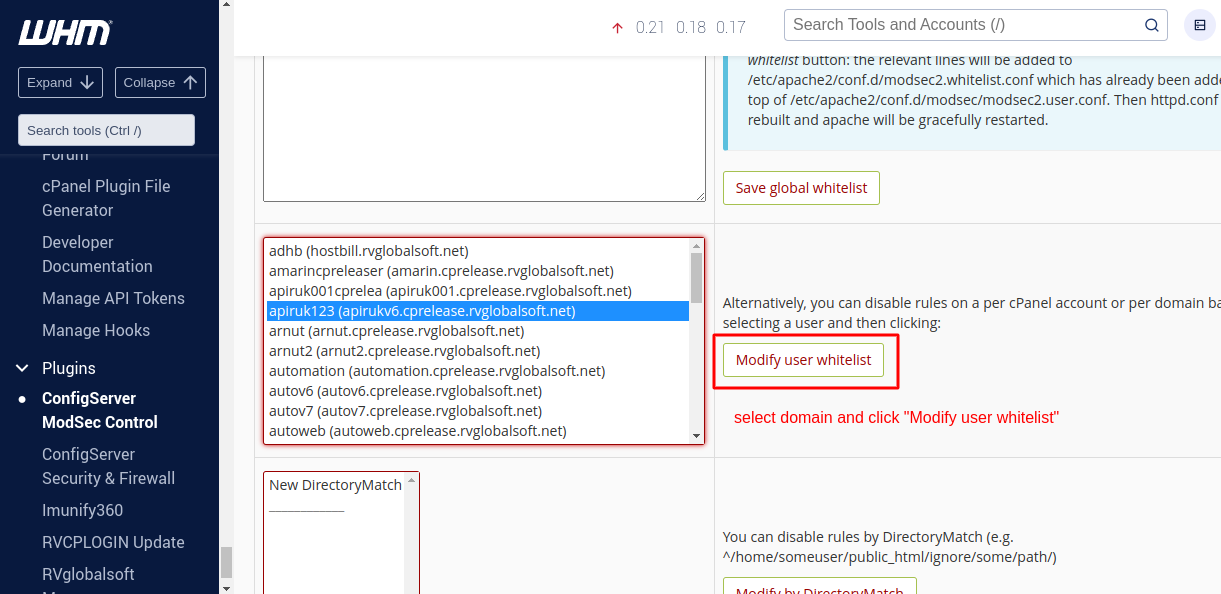
Task: Click the server load up-arrow indicator
Action: 617,27
